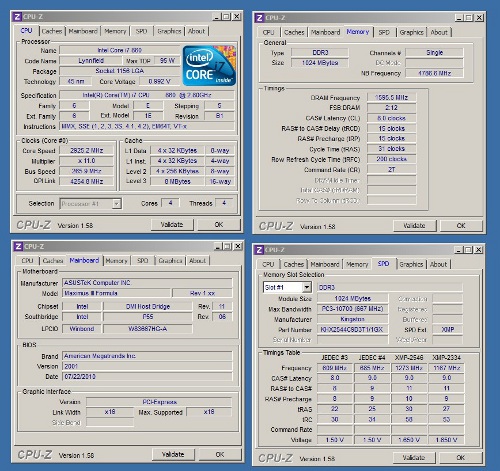Maximize the Memory tab window
Viewport: 500px width, 471px height.
[469, 18]
